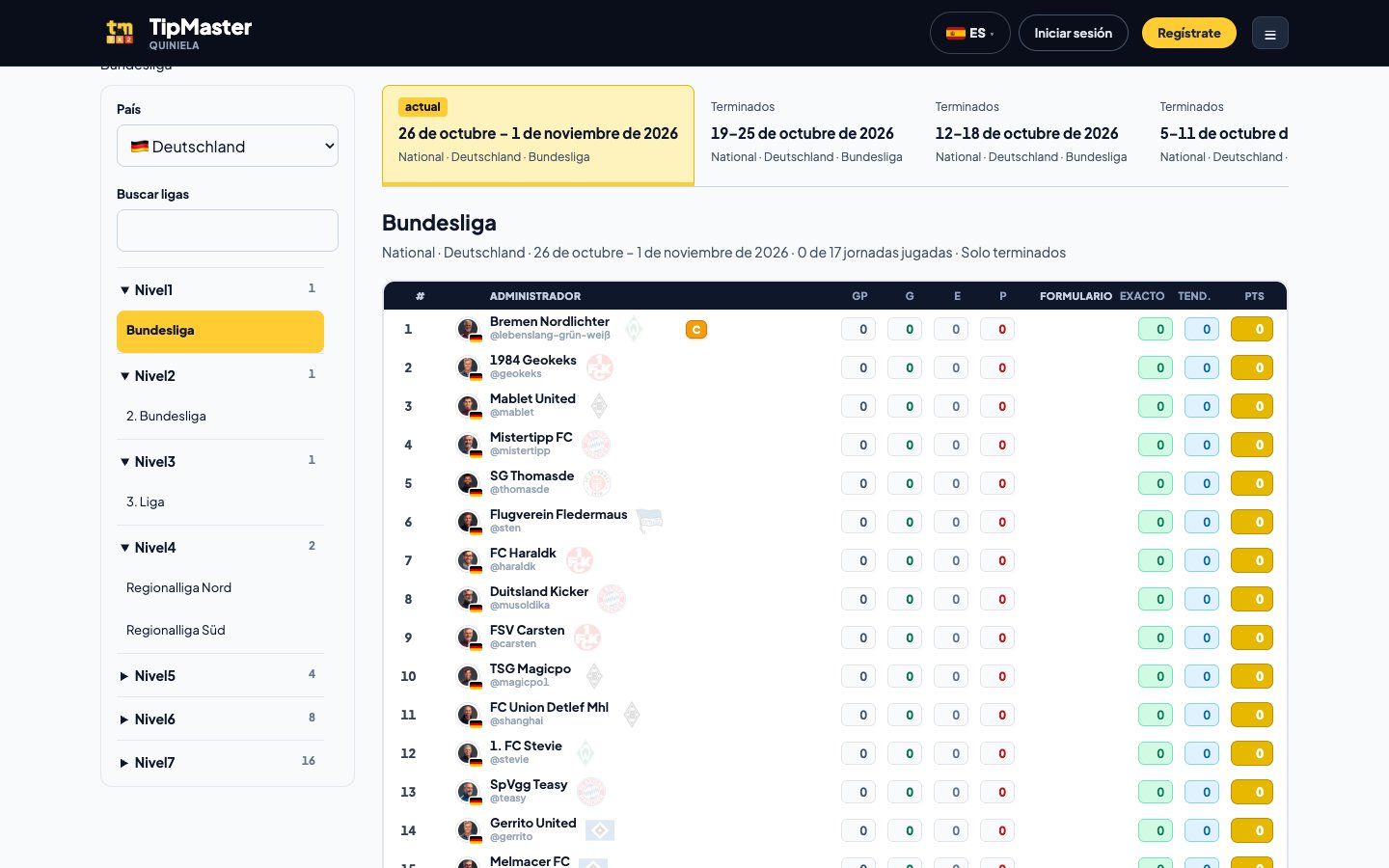Click the Iniciar sesión button
This screenshot has width=1389, height=868.
coord(1074,33)
